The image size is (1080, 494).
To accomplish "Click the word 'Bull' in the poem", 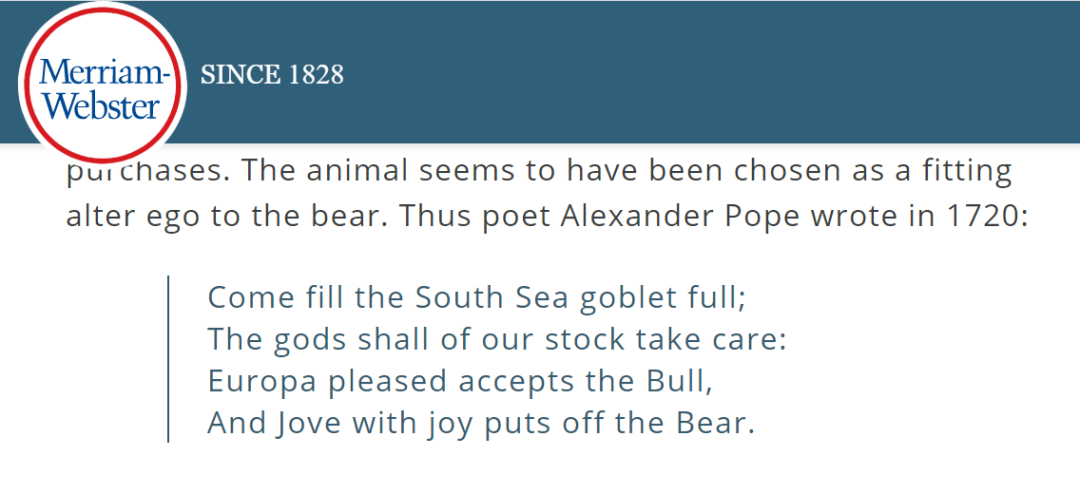I will pyautogui.click(x=685, y=381).
